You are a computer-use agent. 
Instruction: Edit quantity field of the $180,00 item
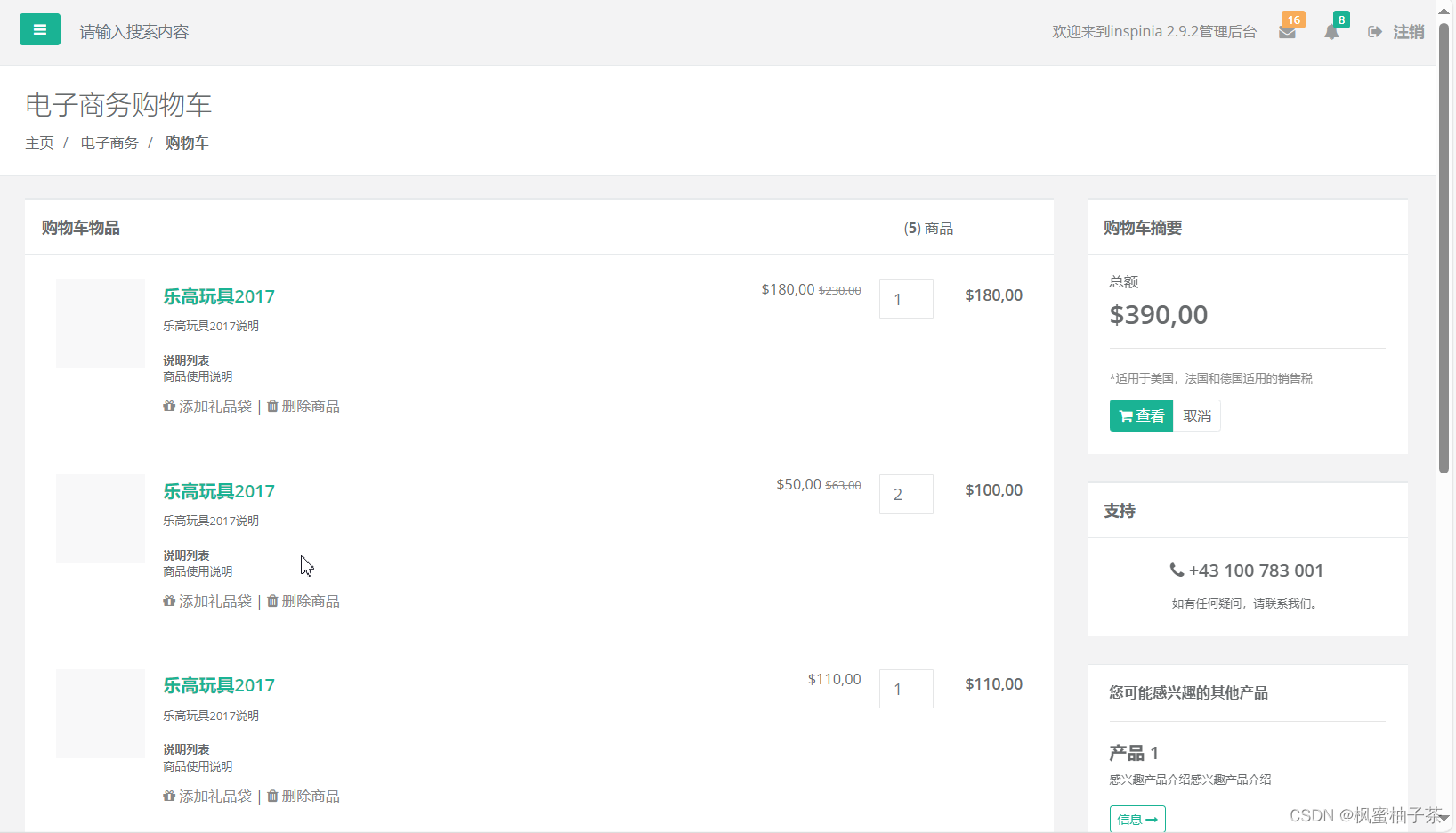(x=906, y=299)
